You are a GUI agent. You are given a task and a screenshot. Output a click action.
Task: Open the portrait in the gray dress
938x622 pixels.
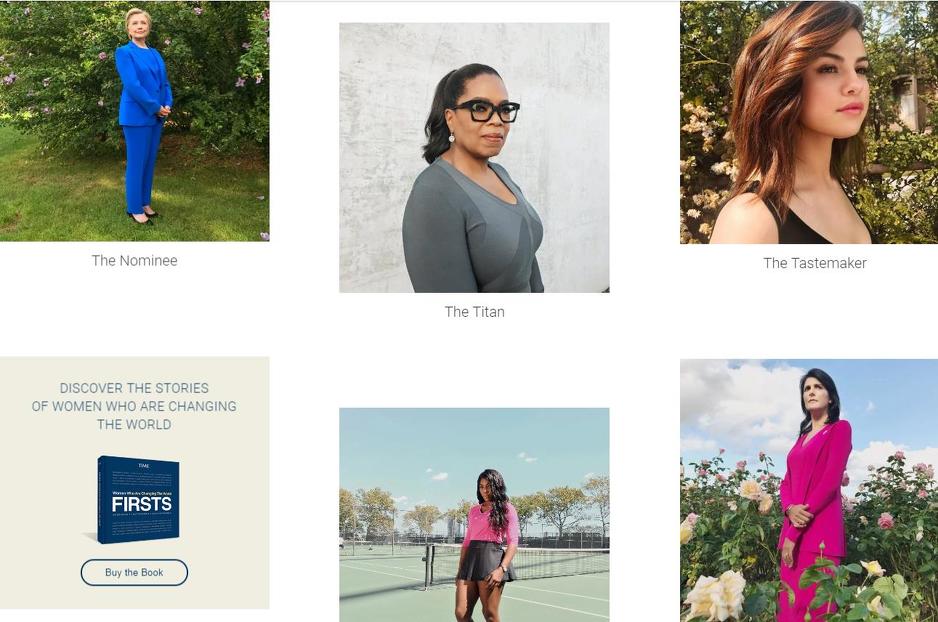[x=474, y=158]
